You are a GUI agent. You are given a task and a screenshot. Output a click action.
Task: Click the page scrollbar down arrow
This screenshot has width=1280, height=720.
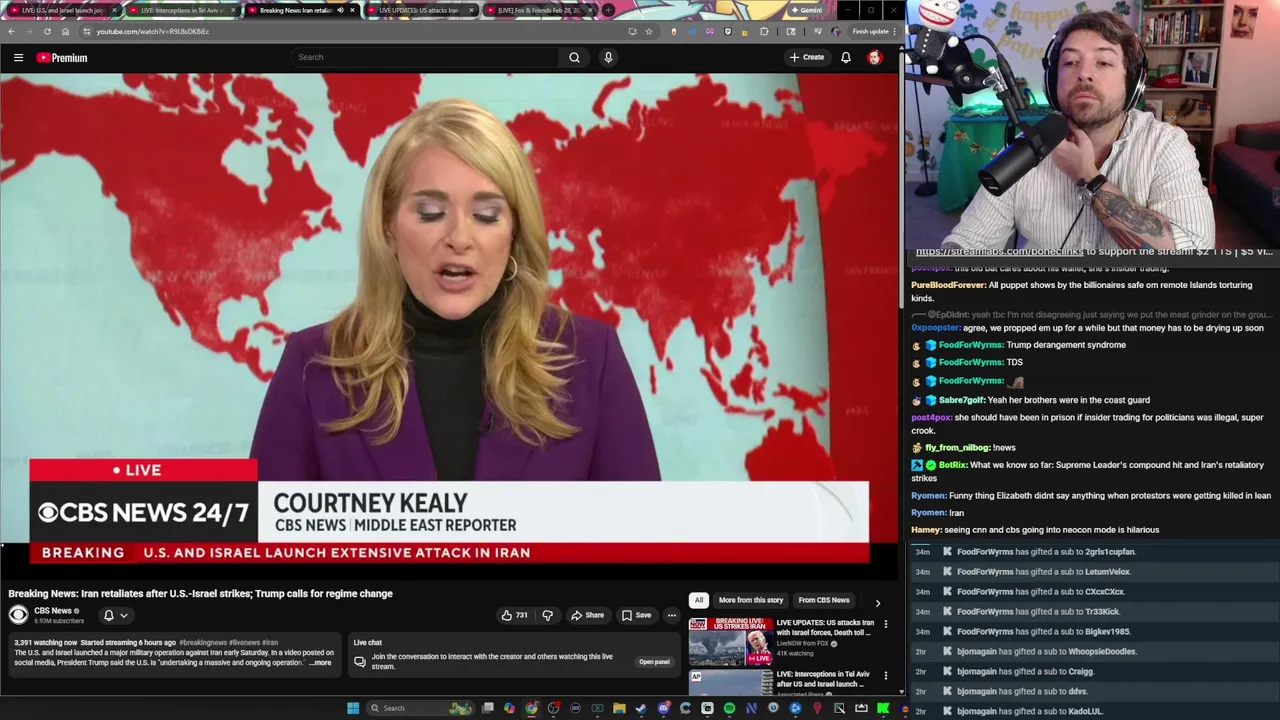point(901,691)
